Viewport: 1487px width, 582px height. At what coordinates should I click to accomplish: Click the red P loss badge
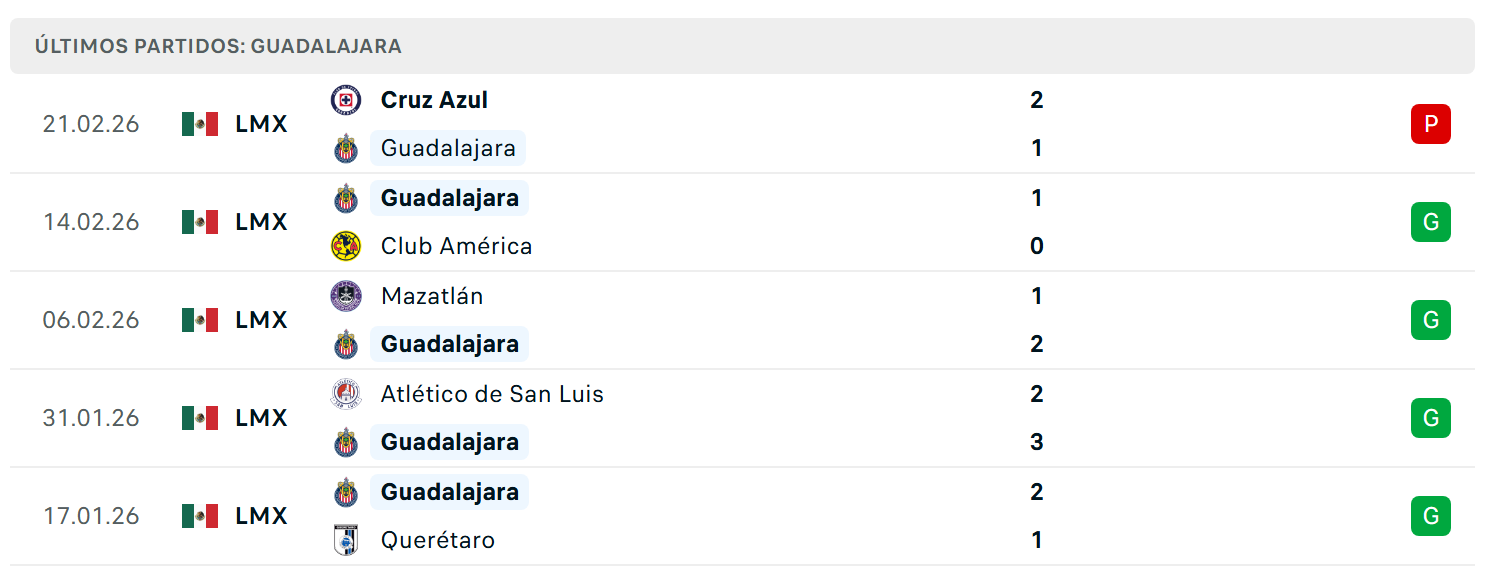[1431, 124]
